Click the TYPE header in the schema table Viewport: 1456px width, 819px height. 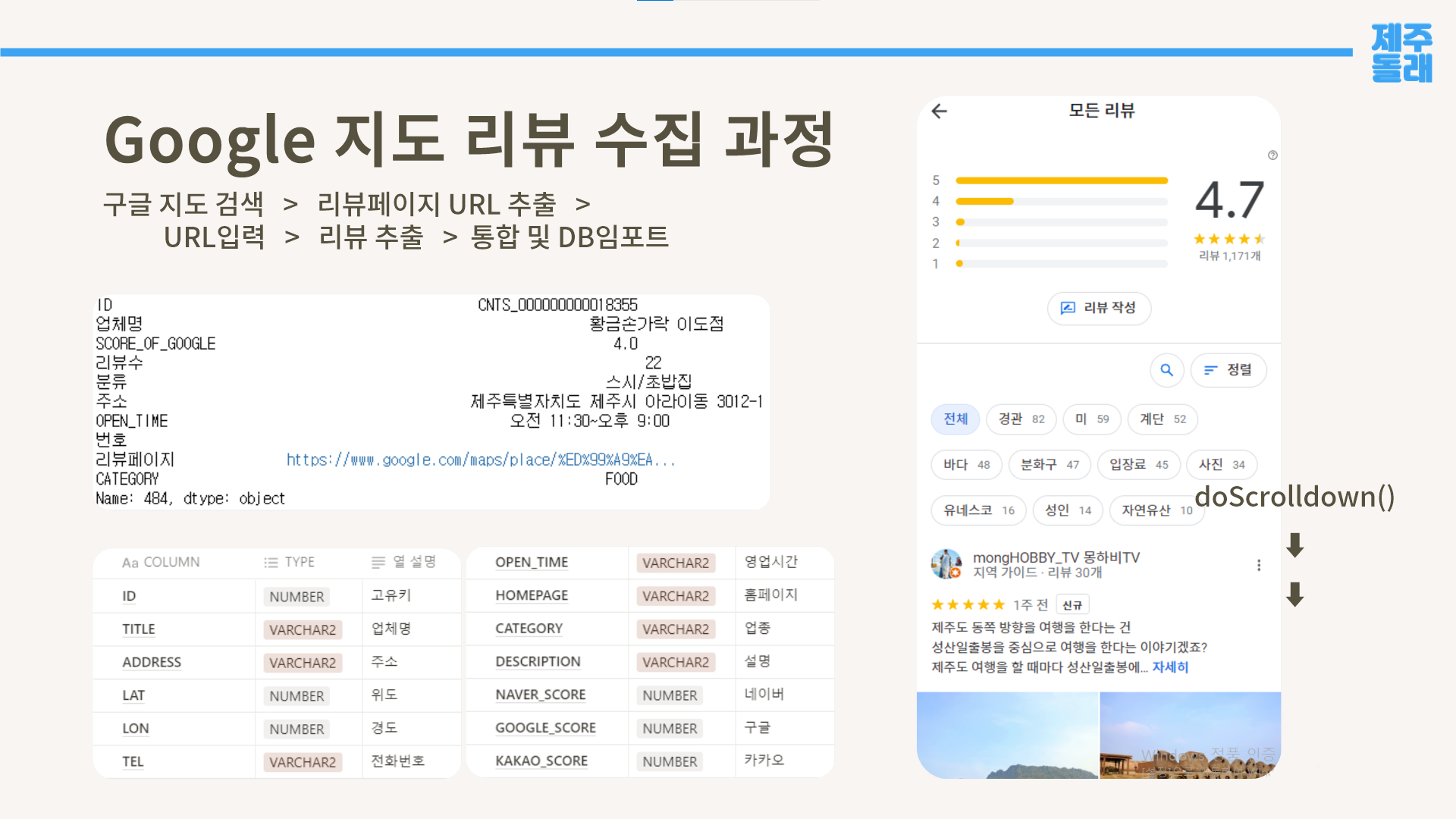point(289,562)
